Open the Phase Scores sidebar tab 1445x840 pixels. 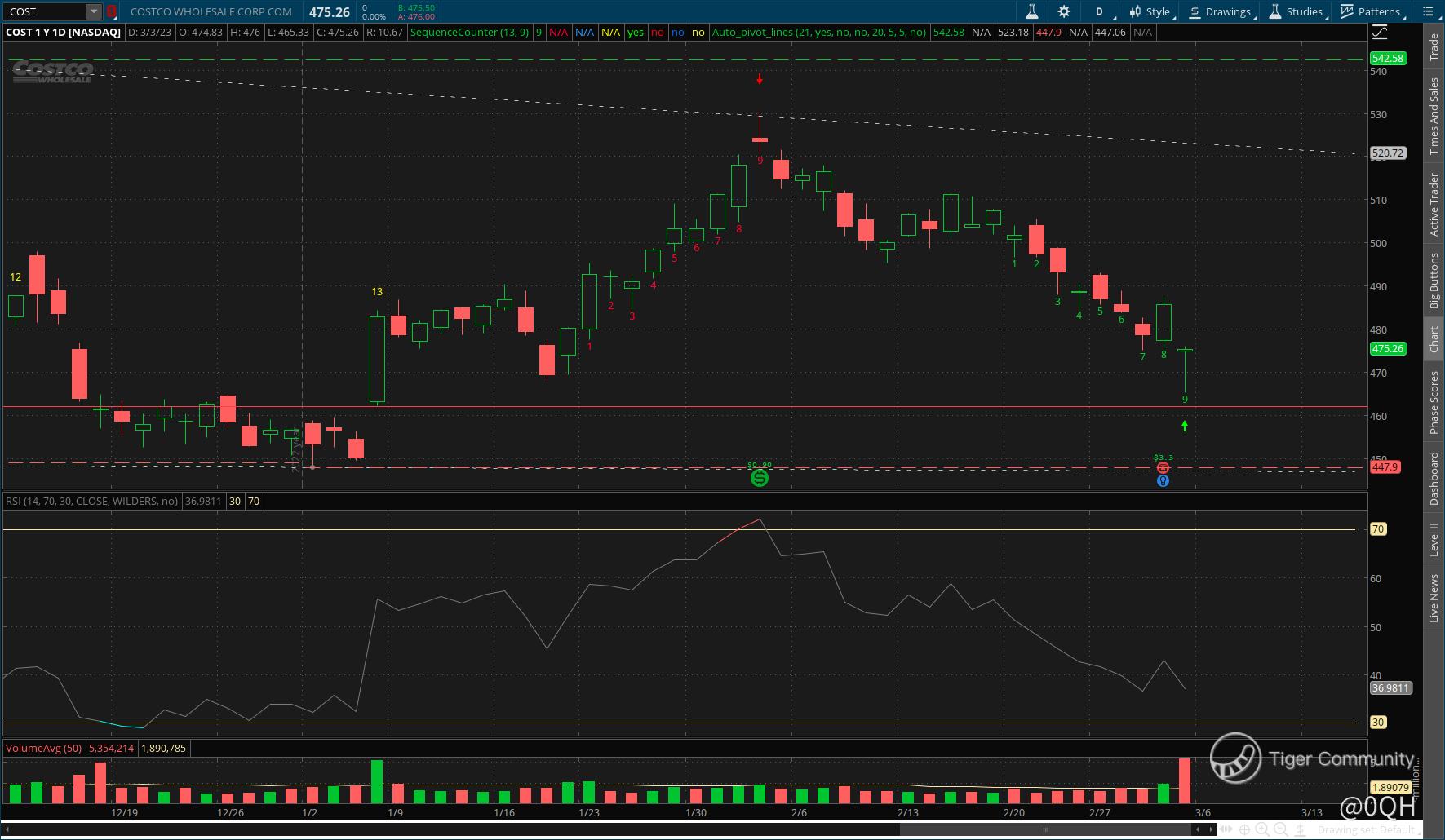point(1434,402)
